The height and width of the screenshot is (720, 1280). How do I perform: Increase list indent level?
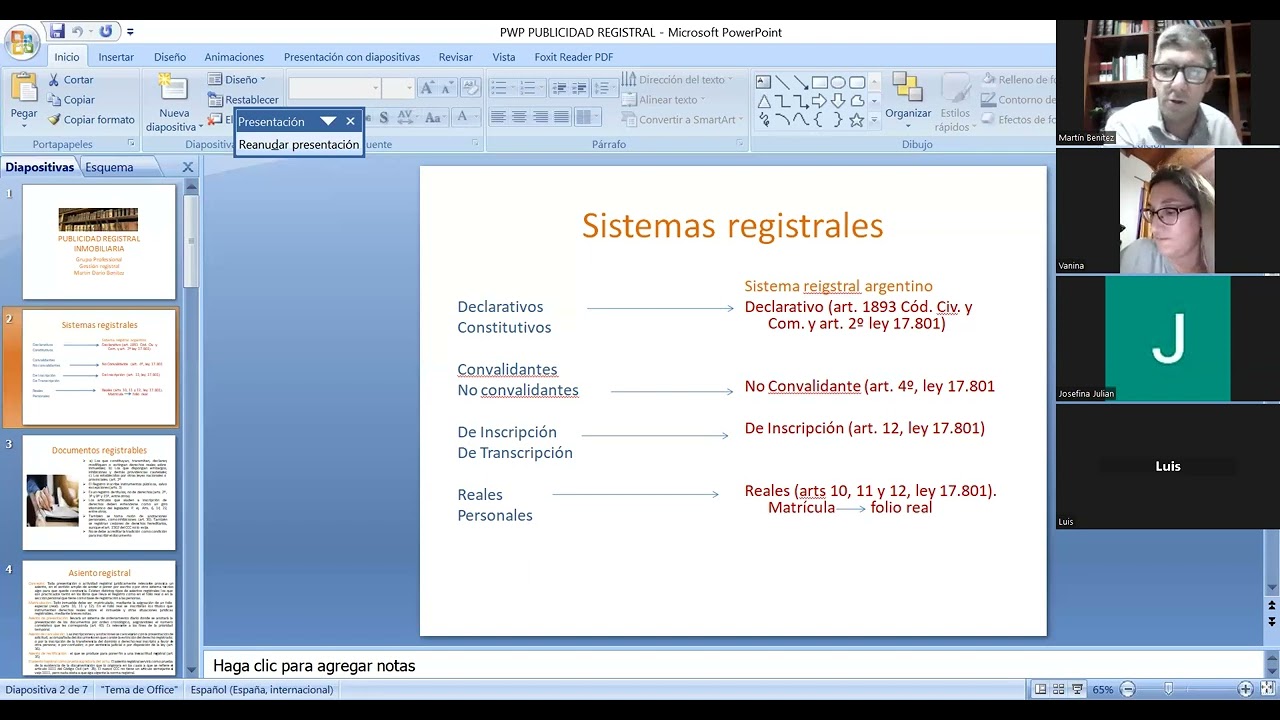[579, 89]
